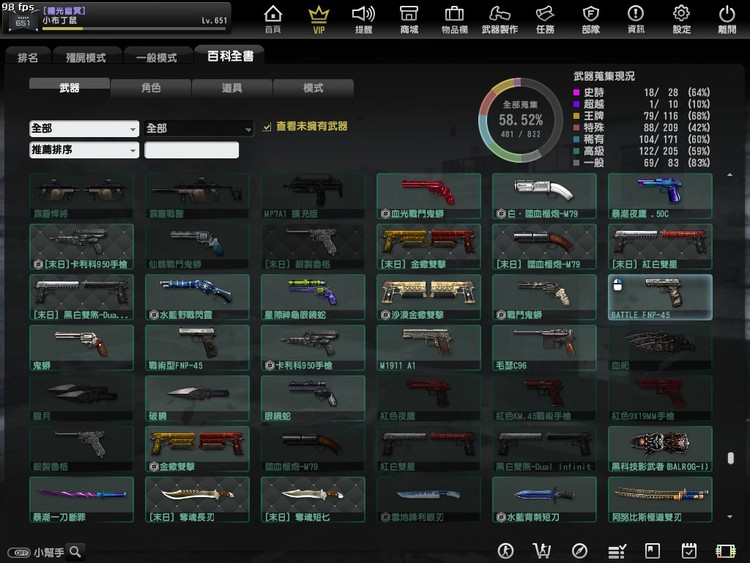The image size is (750, 563).
Task: Click the running person icon in bottom bar
Action: click(x=506, y=551)
